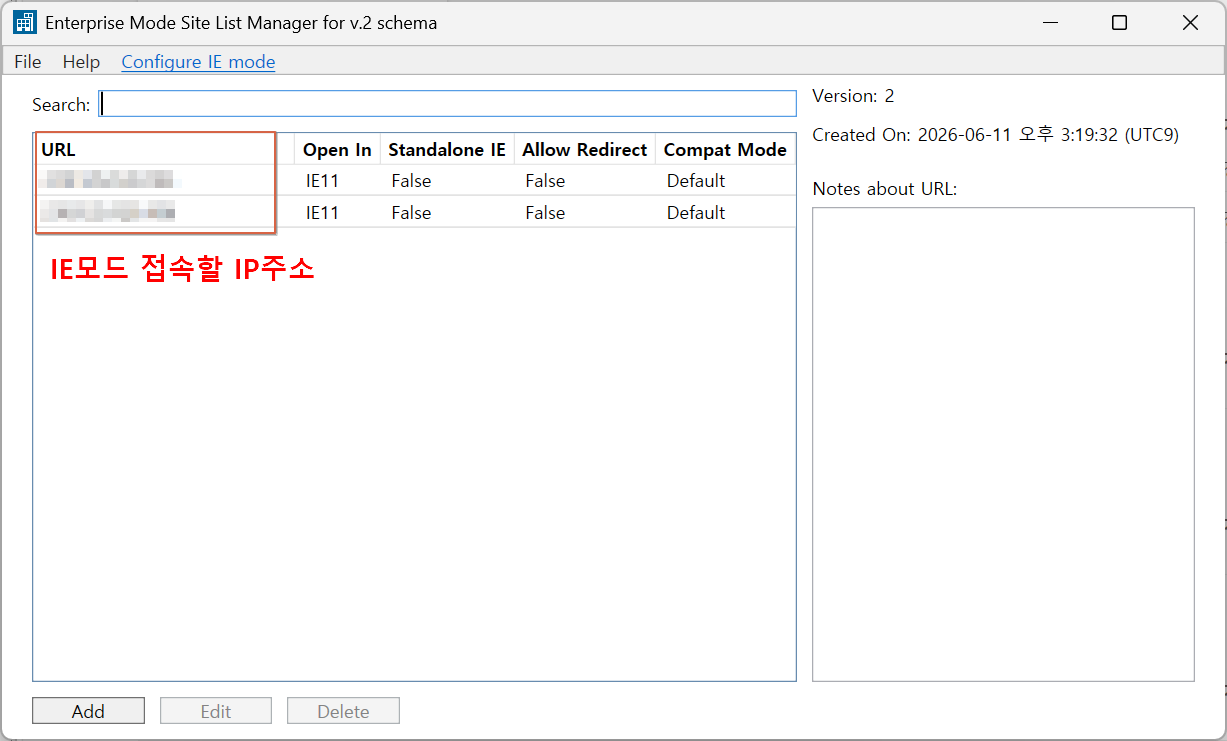Sort by the URL column header
1227x741 pixels.
click(x=164, y=150)
